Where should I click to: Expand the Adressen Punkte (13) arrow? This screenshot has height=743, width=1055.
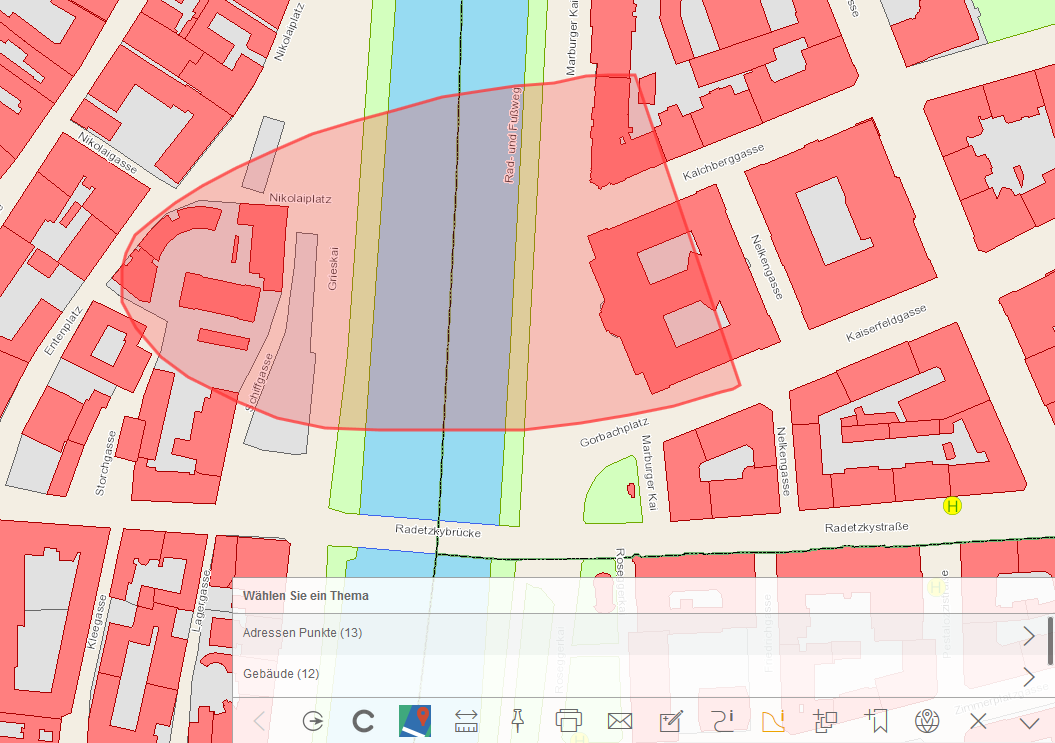click(1029, 635)
